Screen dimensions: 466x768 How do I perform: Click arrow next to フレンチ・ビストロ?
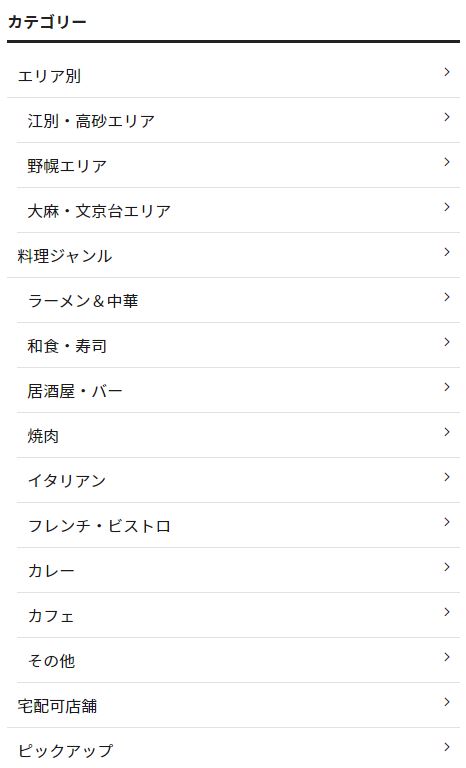tap(446, 522)
